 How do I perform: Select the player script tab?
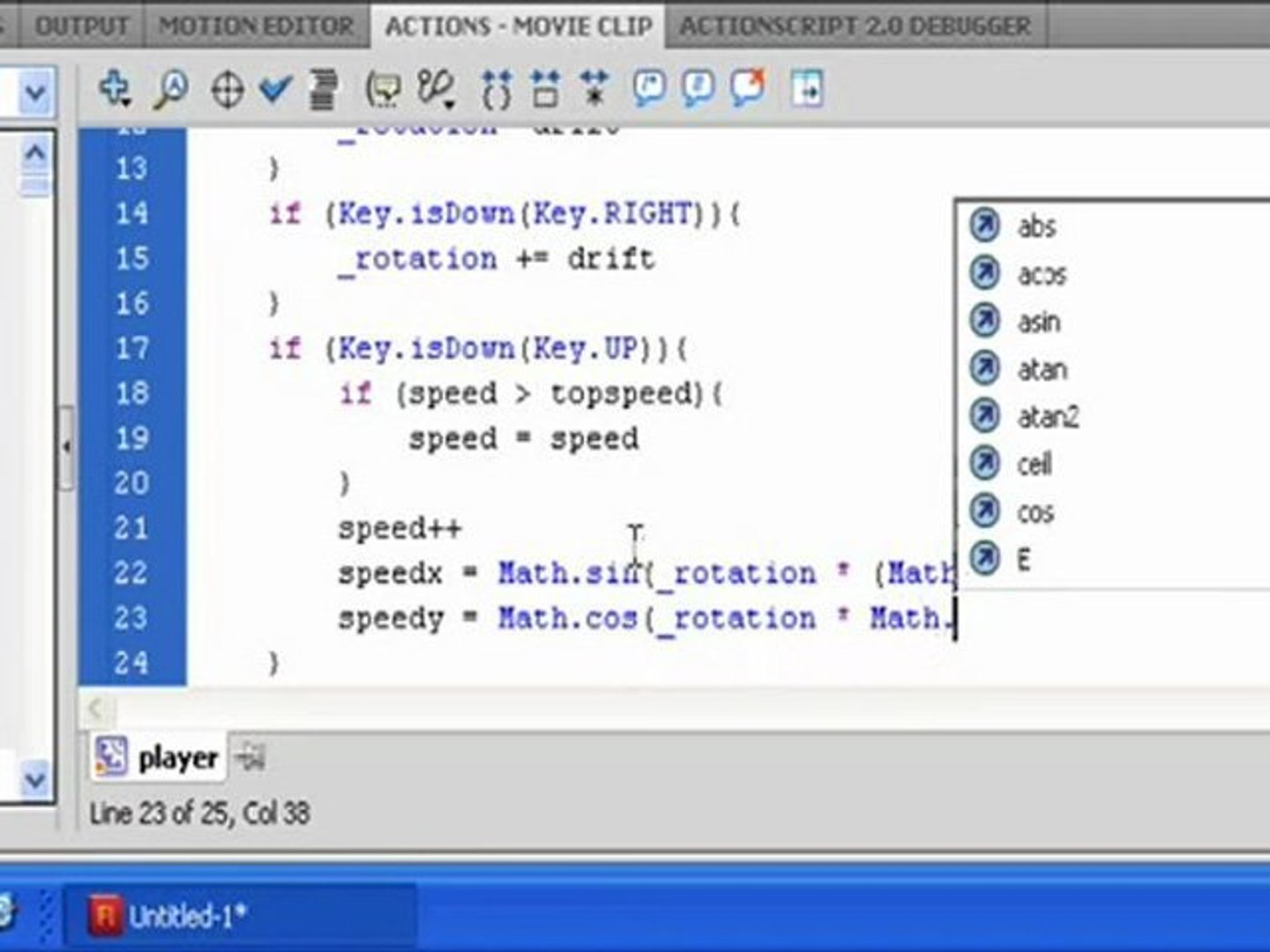159,757
